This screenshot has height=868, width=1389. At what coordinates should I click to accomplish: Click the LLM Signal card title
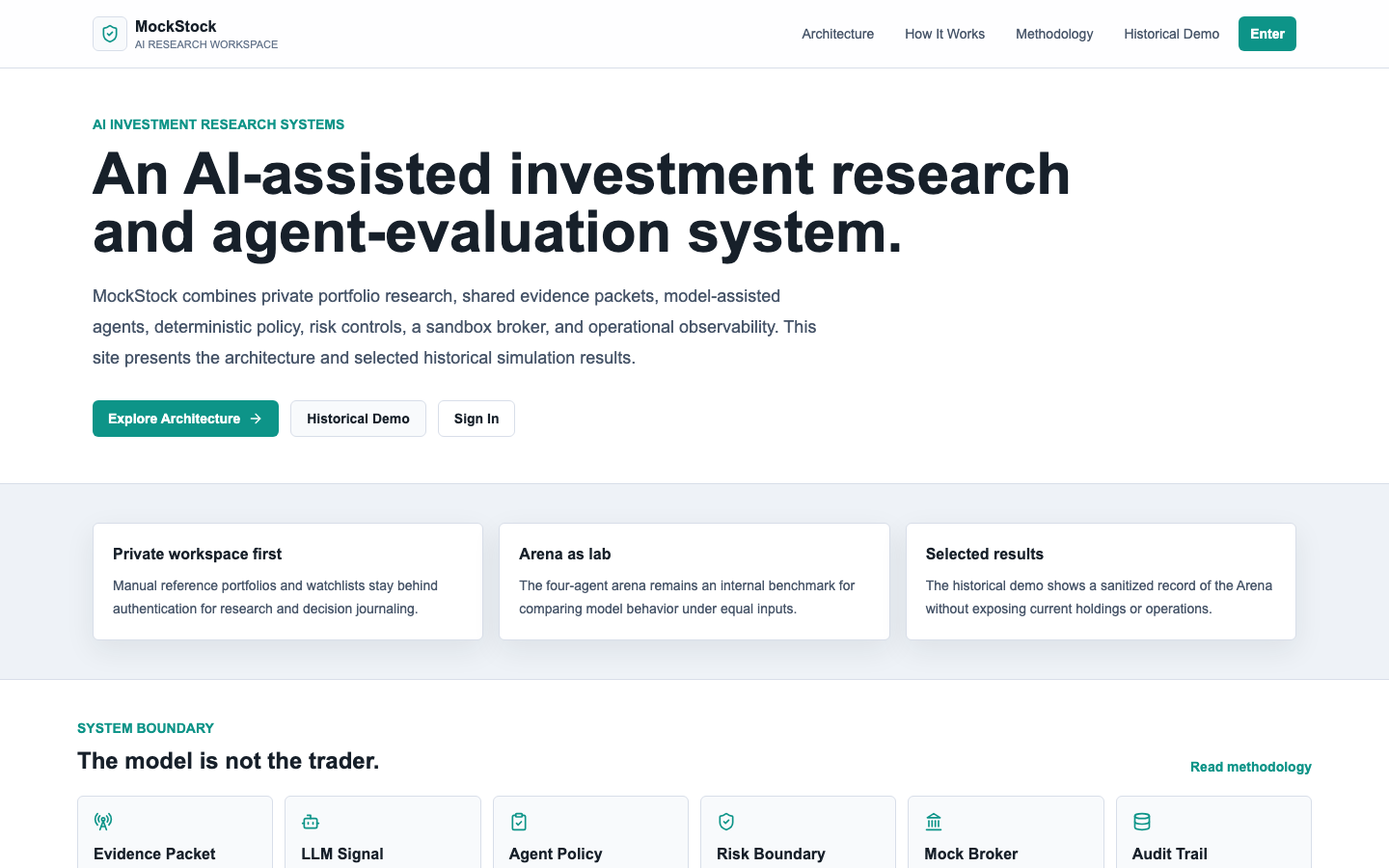(x=342, y=854)
